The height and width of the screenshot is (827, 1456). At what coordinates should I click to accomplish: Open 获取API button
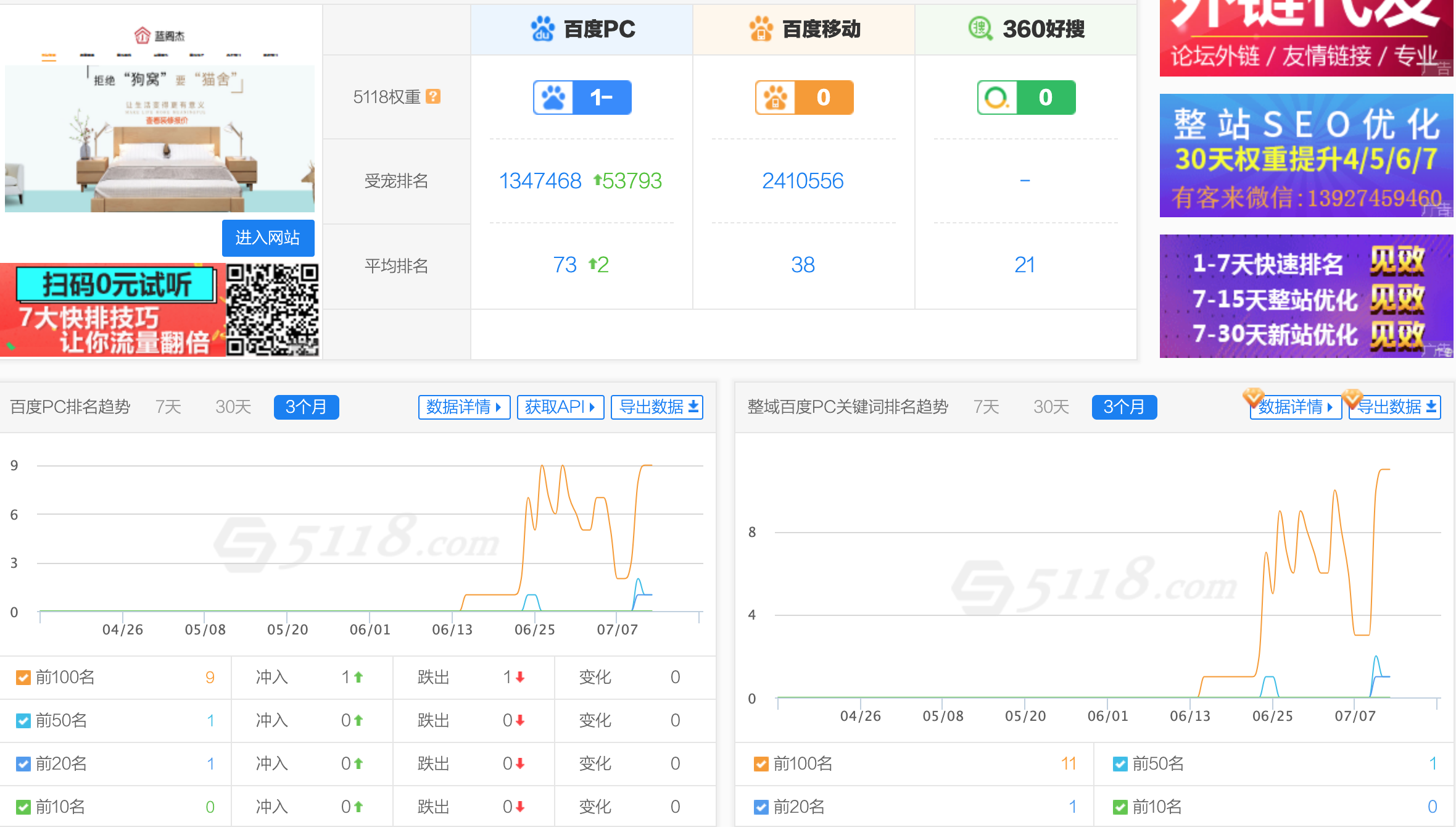tap(560, 407)
